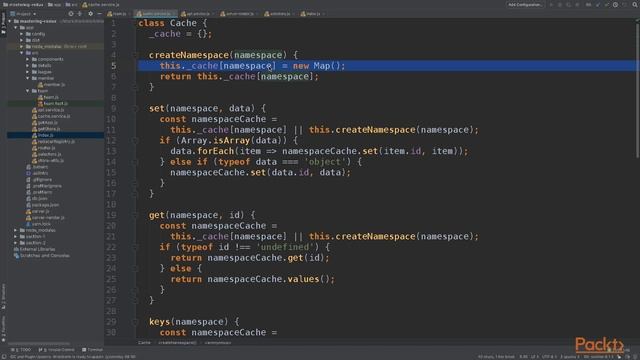Image resolution: width=640 pixels, height=360 pixels.
Task: Open the Add Configuration run dropdown
Action: (525, 5)
